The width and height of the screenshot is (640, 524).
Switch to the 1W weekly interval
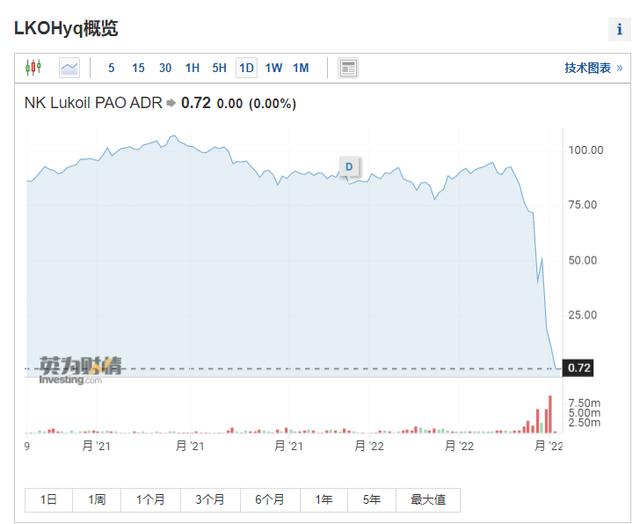point(273,68)
